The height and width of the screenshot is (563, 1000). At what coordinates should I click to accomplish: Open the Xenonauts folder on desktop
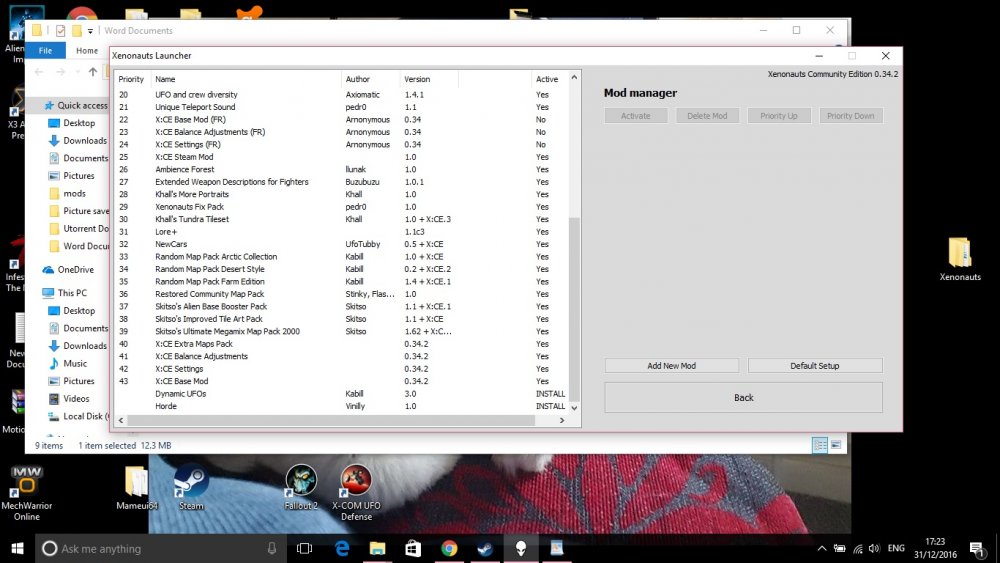click(959, 259)
